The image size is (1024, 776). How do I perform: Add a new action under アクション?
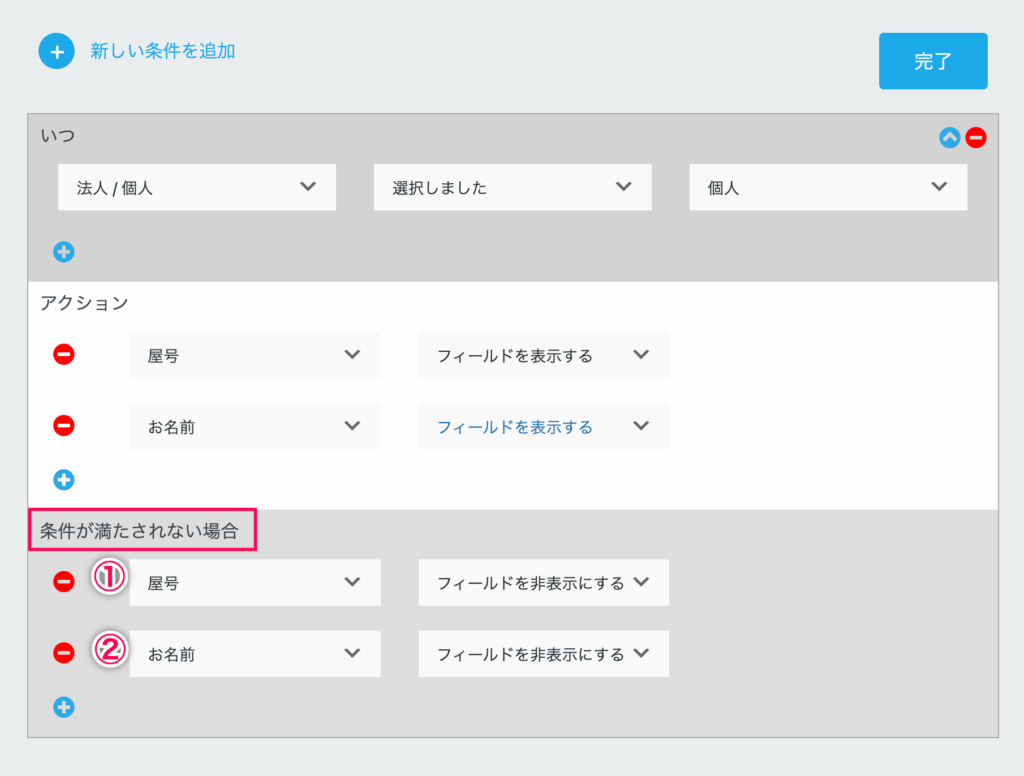coord(63,479)
